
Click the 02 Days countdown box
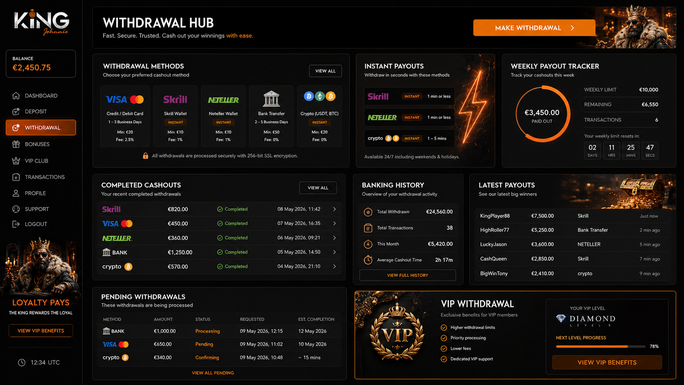592,150
